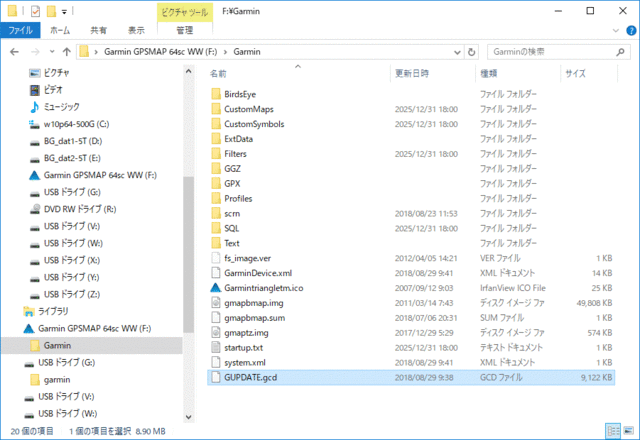The width and height of the screenshot is (640, 440).
Task: Click the Profiles folder icon
Action: [x=216, y=198]
